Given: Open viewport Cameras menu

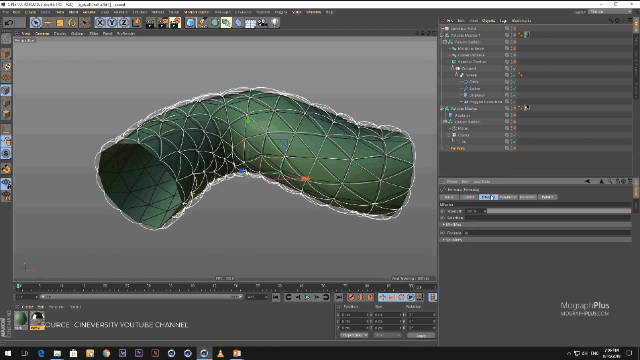Looking at the screenshot, I should 42,33.
